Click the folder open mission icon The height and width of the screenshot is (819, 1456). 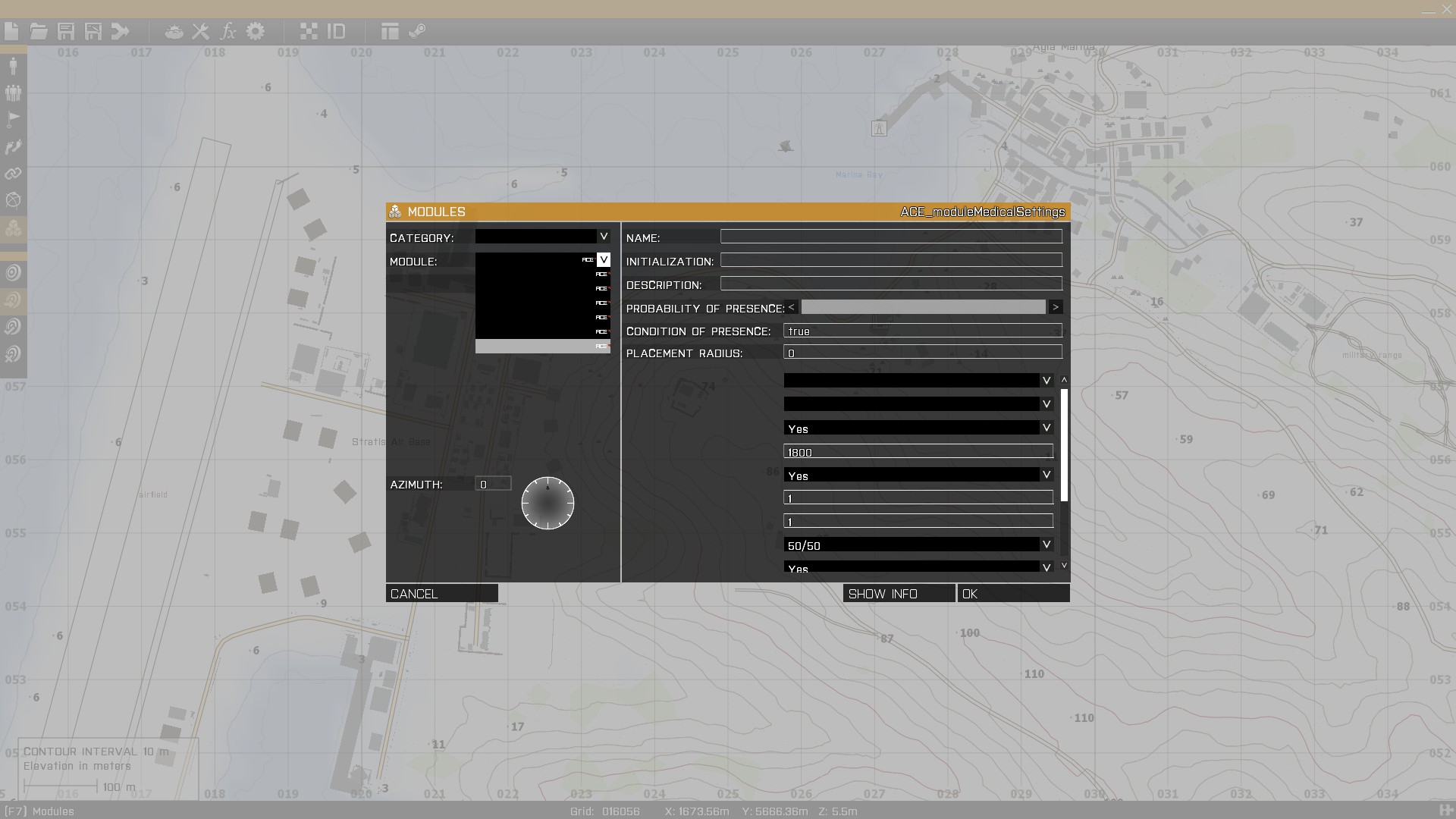tap(39, 31)
